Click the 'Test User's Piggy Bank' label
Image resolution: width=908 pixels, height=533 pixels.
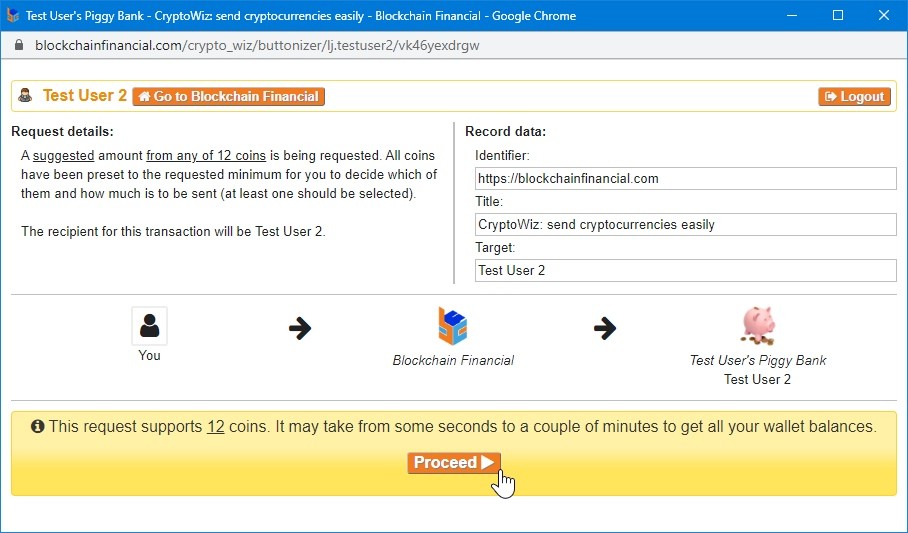(x=758, y=360)
